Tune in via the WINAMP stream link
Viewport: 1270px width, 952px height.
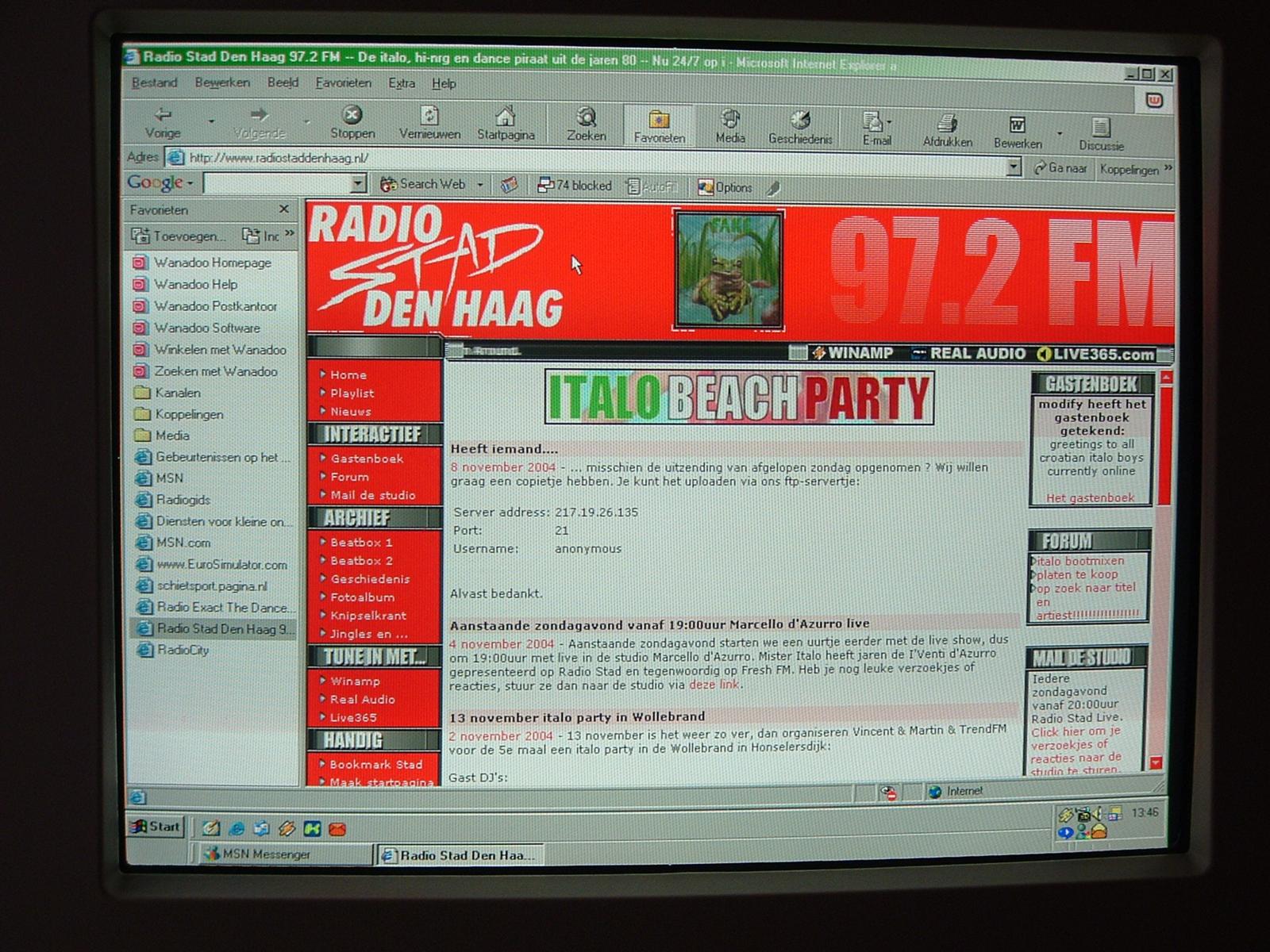[853, 353]
